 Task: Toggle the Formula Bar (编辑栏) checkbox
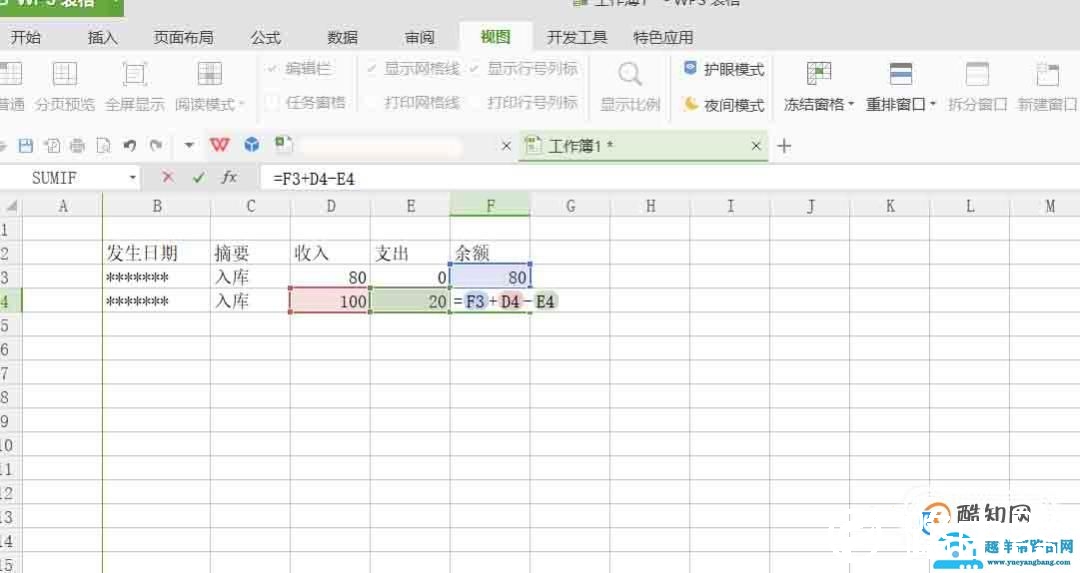272,68
